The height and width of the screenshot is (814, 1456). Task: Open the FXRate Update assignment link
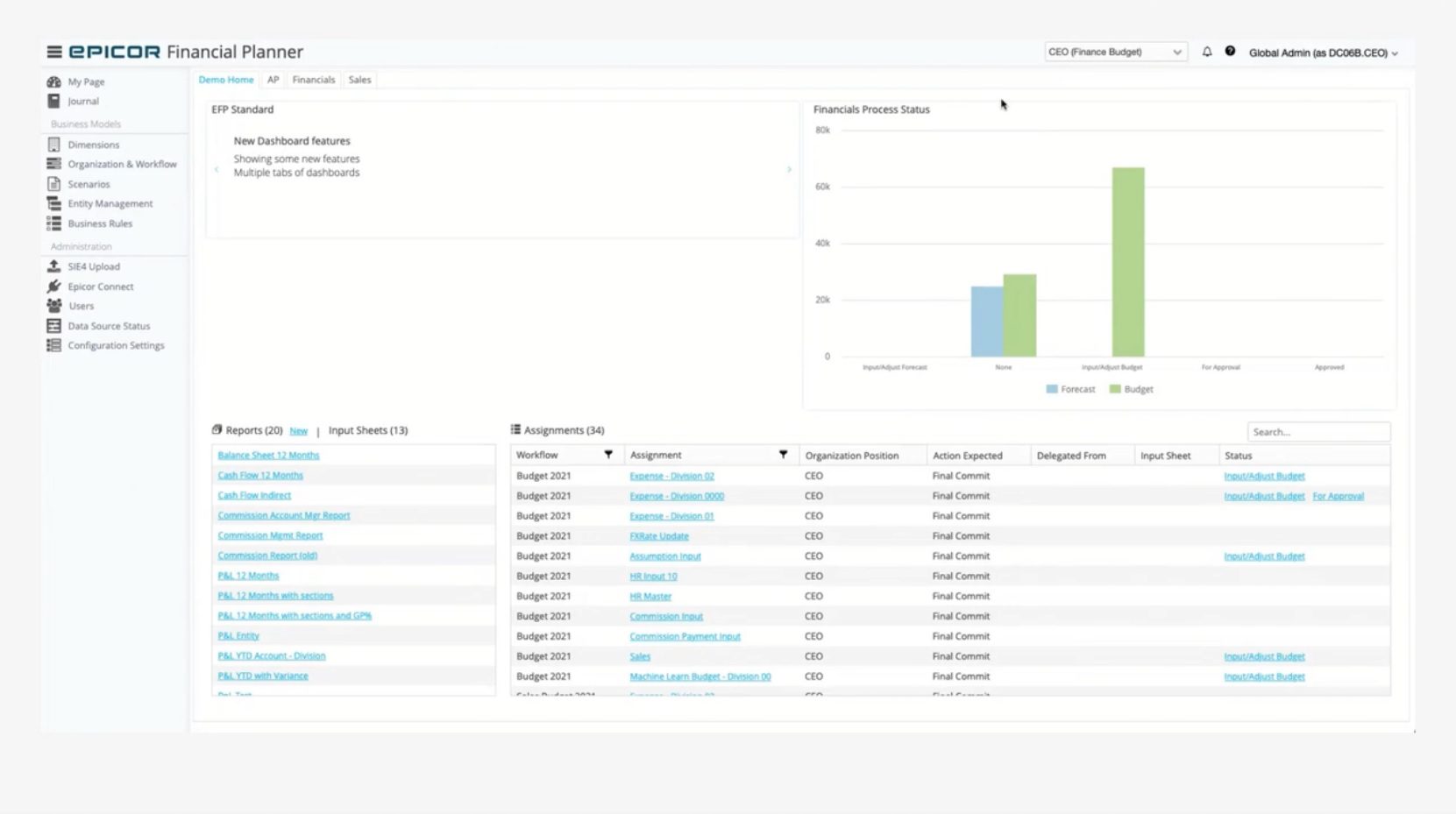[659, 536]
